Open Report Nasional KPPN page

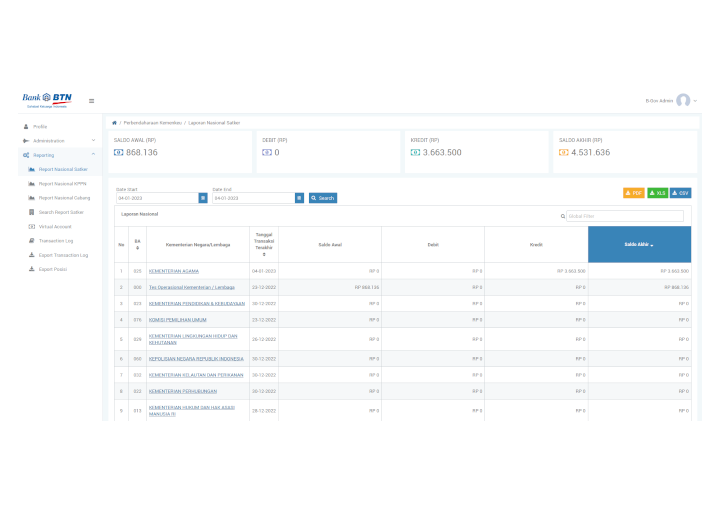(62, 184)
